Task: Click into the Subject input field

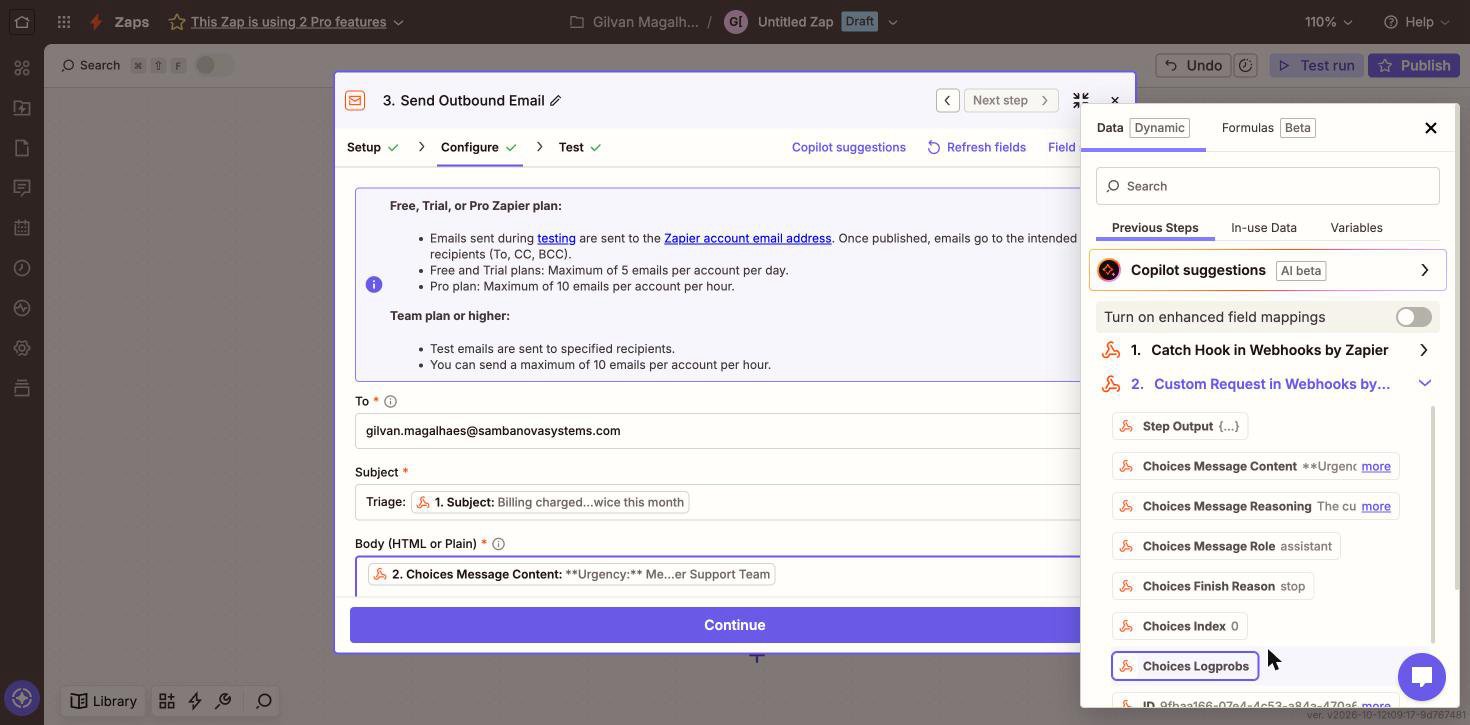Action: 718,502
